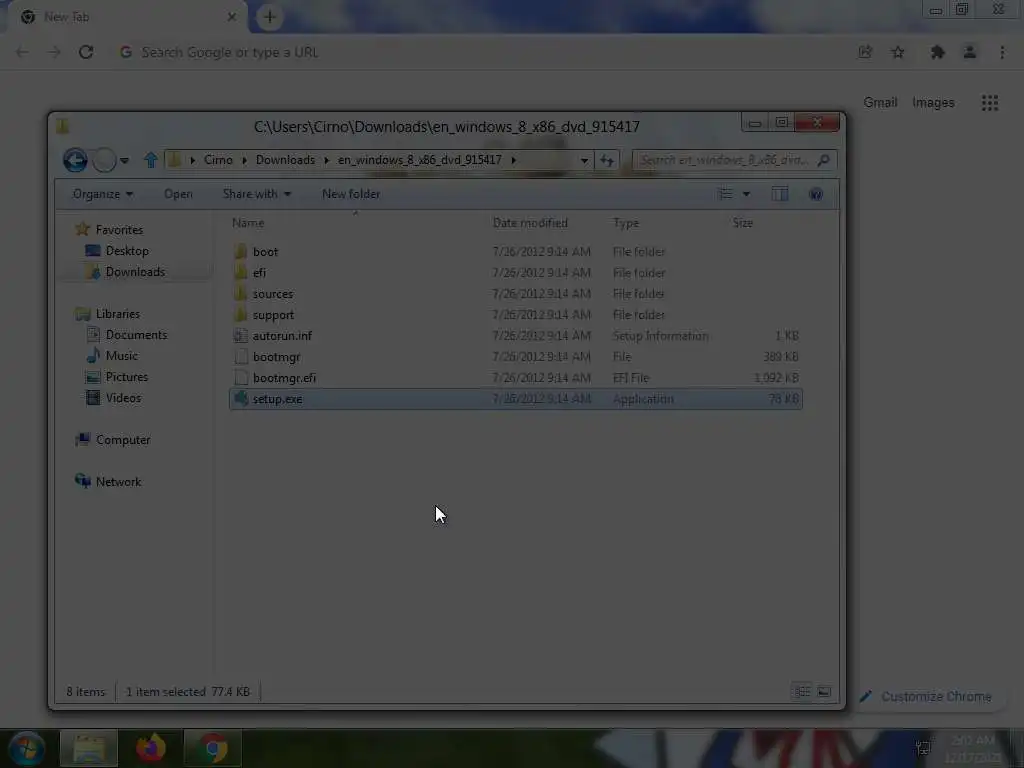Click Downloads in address breadcrumb
Screen dimensions: 1024x768
[x=285, y=160]
